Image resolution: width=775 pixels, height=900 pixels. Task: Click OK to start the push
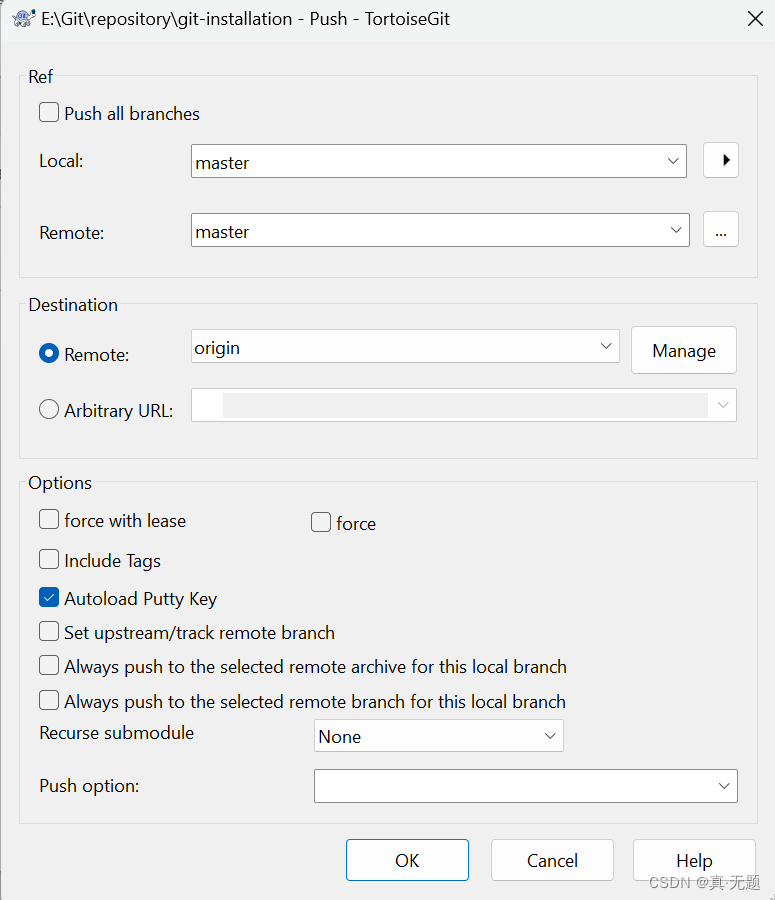point(407,859)
